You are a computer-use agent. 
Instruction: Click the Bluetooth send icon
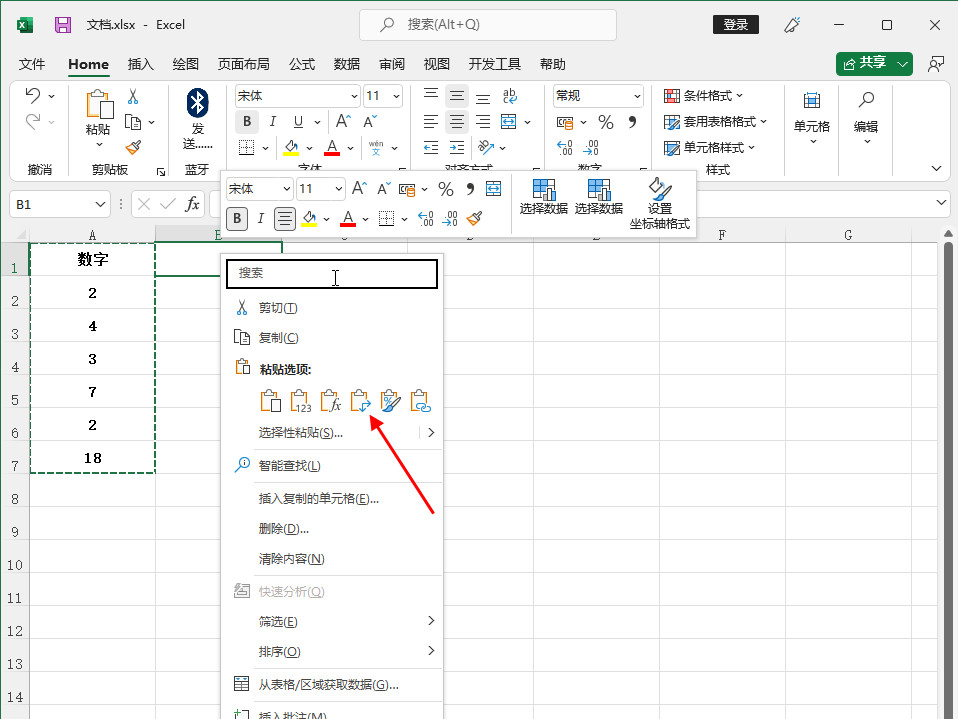(197, 103)
